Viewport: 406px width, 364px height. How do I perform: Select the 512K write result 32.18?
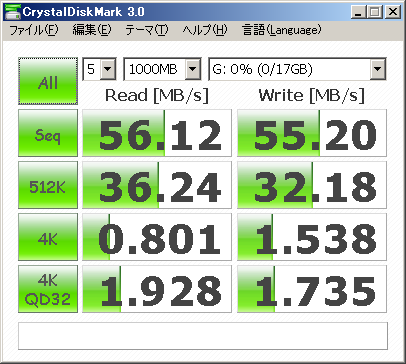(312, 185)
